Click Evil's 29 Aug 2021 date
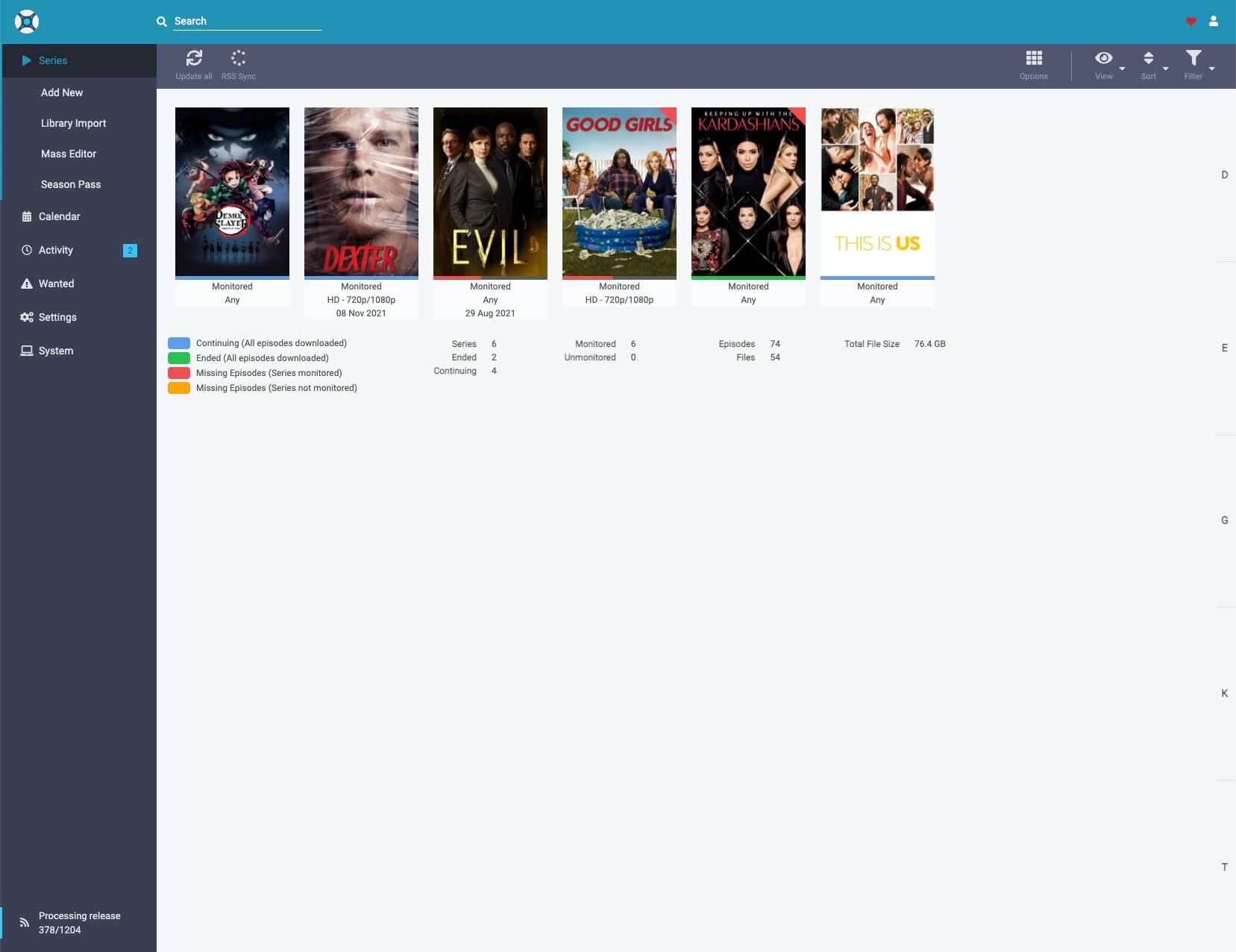The height and width of the screenshot is (952, 1236). 490,313
